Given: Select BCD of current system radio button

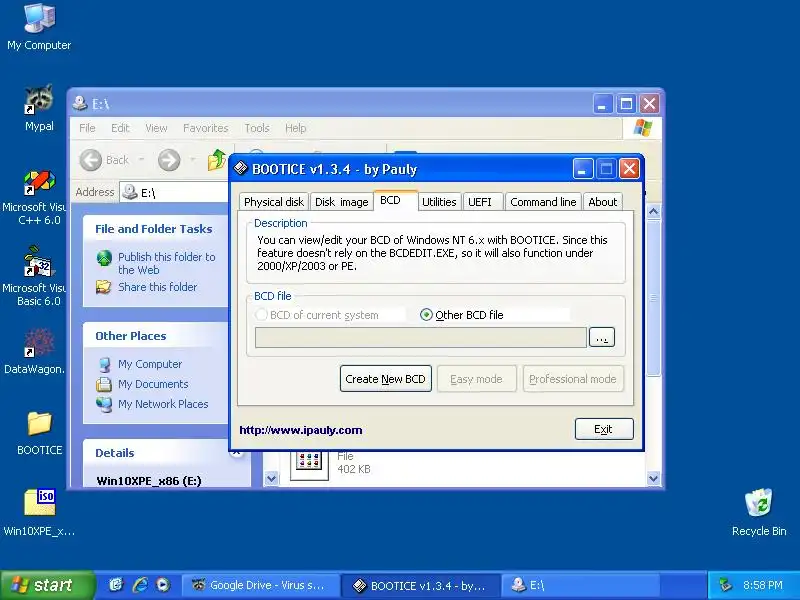Looking at the screenshot, I should 261,315.
